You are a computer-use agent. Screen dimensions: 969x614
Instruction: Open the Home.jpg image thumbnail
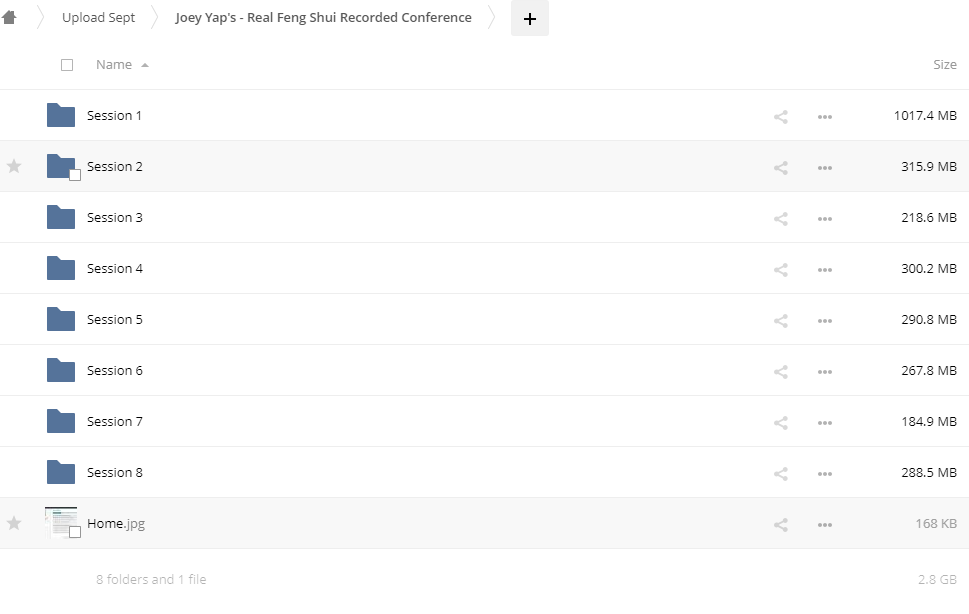tap(60, 521)
